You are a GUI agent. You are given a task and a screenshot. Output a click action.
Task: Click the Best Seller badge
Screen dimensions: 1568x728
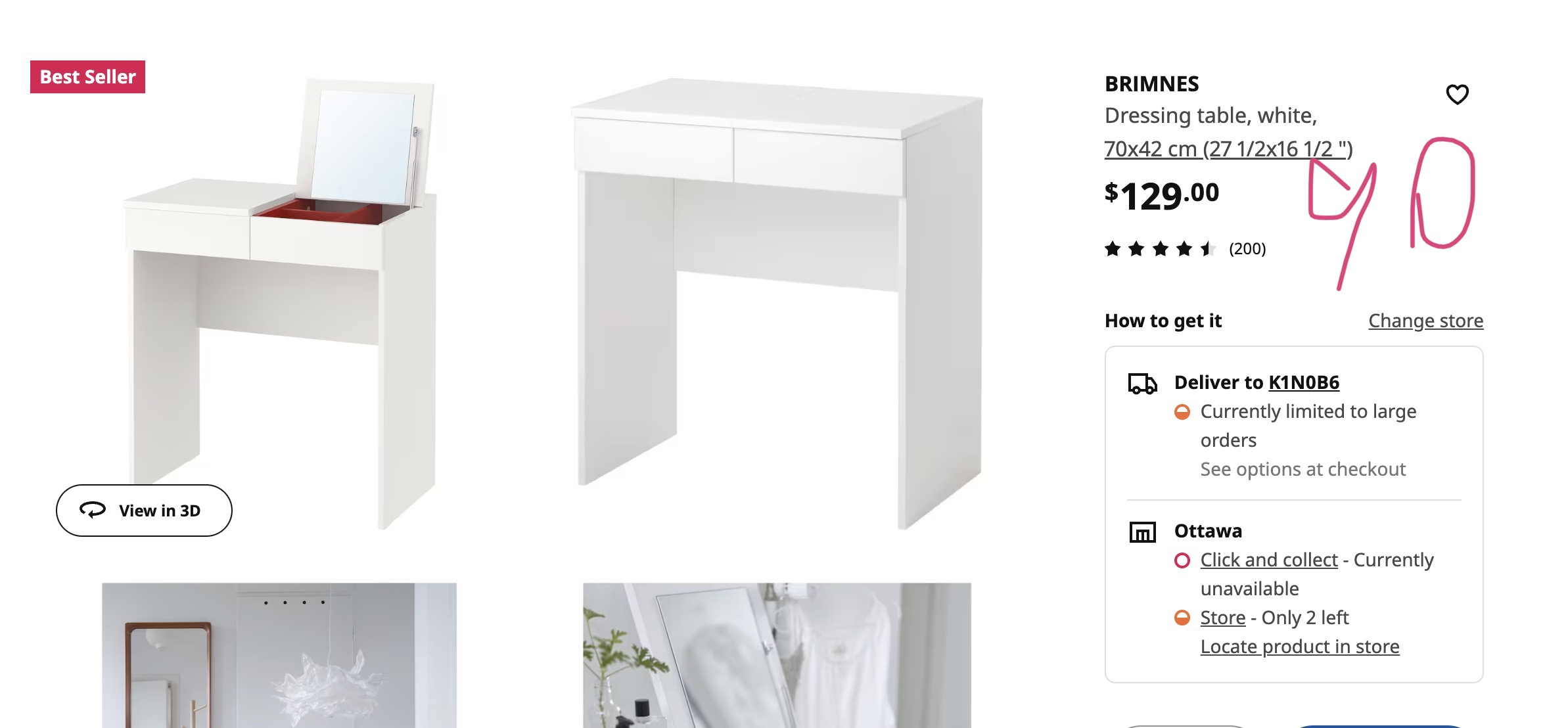(x=87, y=77)
